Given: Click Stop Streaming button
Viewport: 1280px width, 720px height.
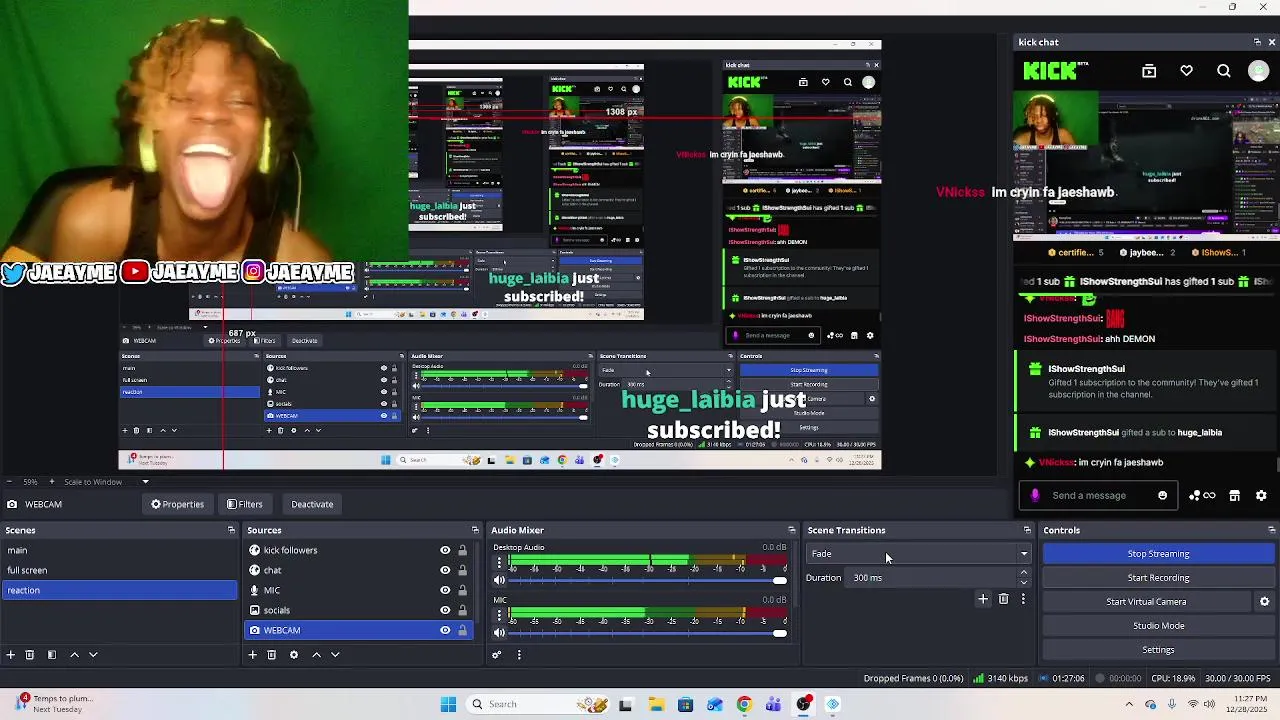Looking at the screenshot, I should (1158, 554).
